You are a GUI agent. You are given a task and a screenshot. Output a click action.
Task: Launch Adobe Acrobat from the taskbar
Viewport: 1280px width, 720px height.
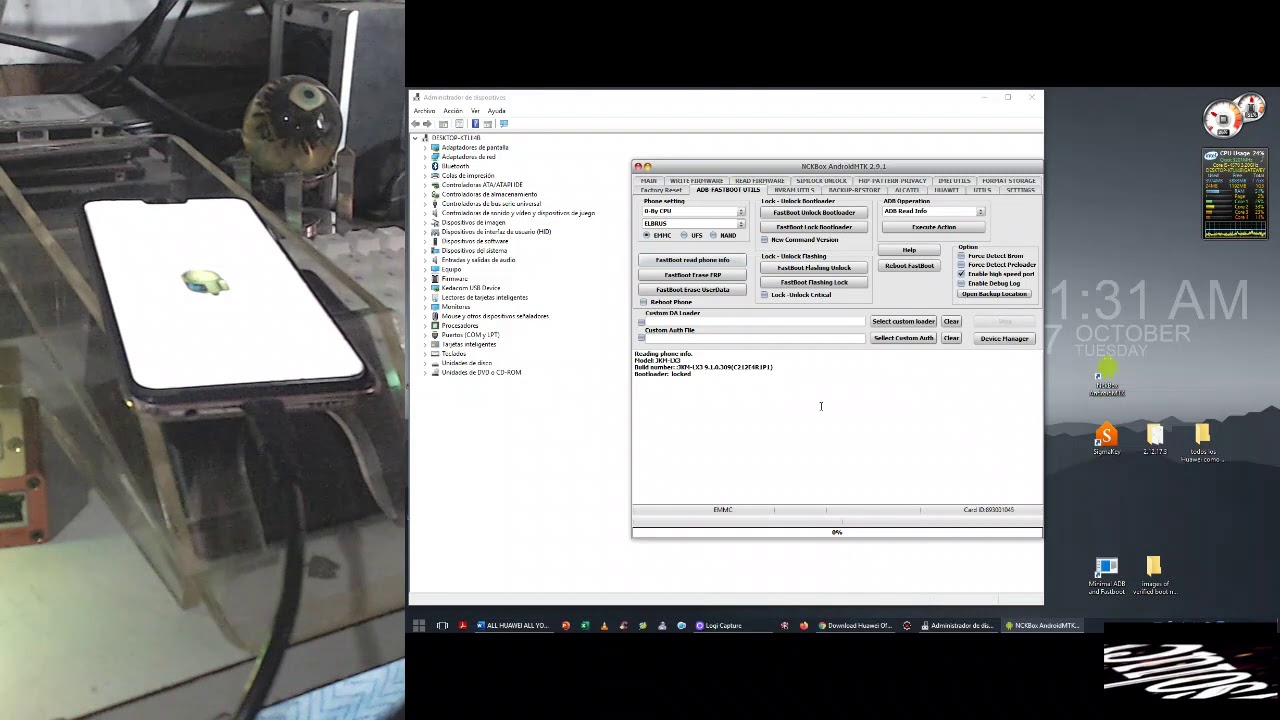[x=462, y=626]
